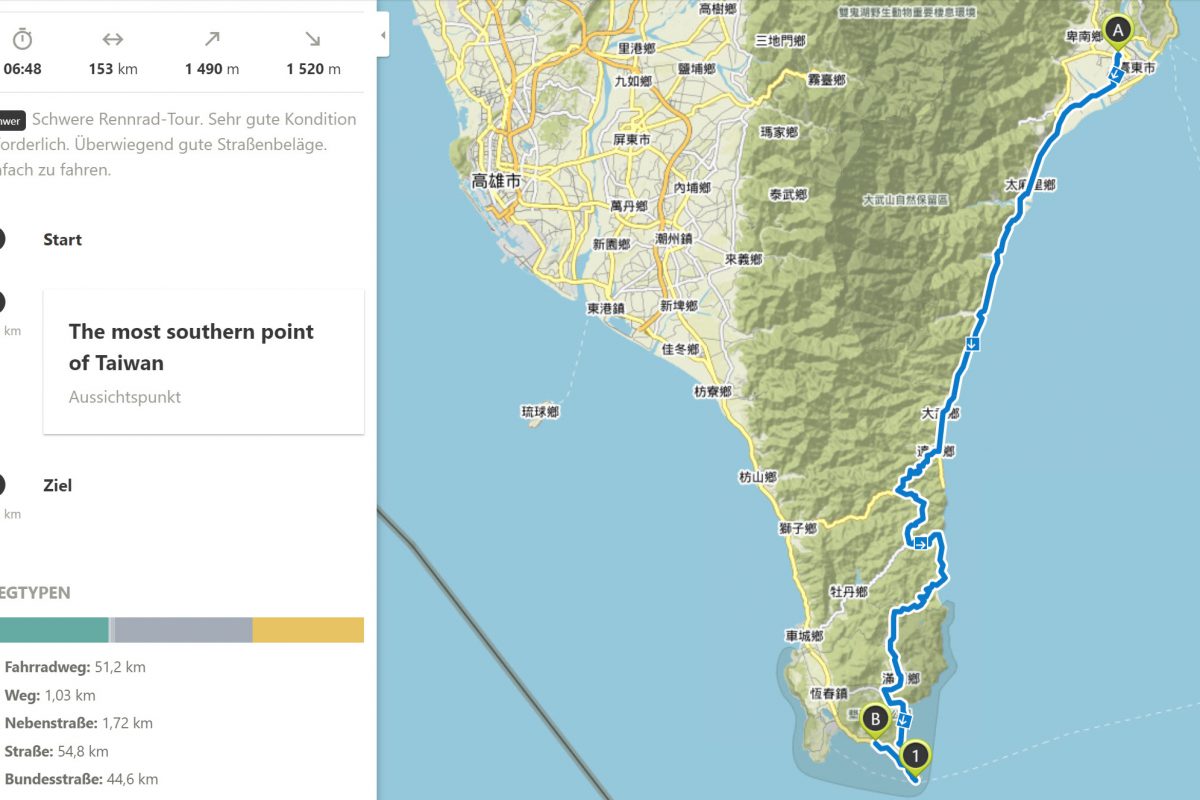Viewport: 1200px width, 800px height.
Task: Select start marker A on the map
Action: 1116,32
